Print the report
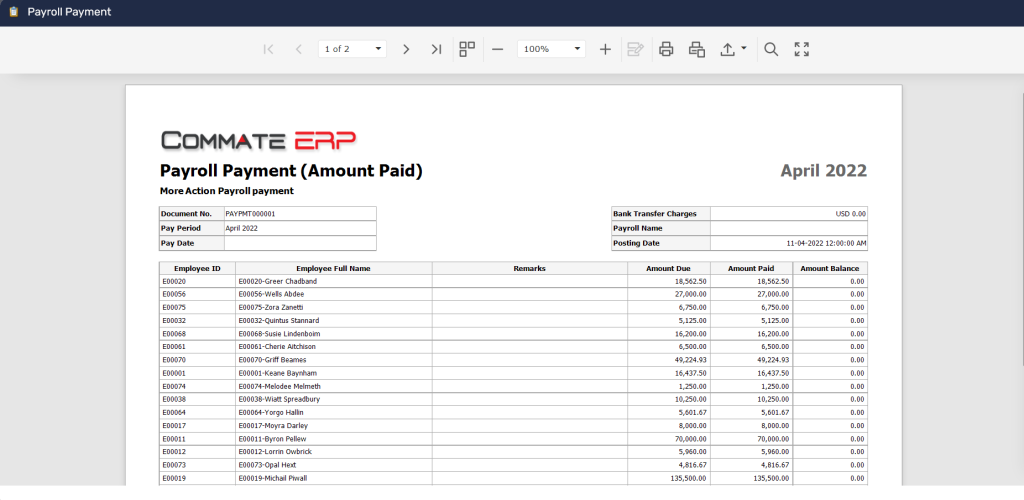1024x500 pixels. [666, 49]
